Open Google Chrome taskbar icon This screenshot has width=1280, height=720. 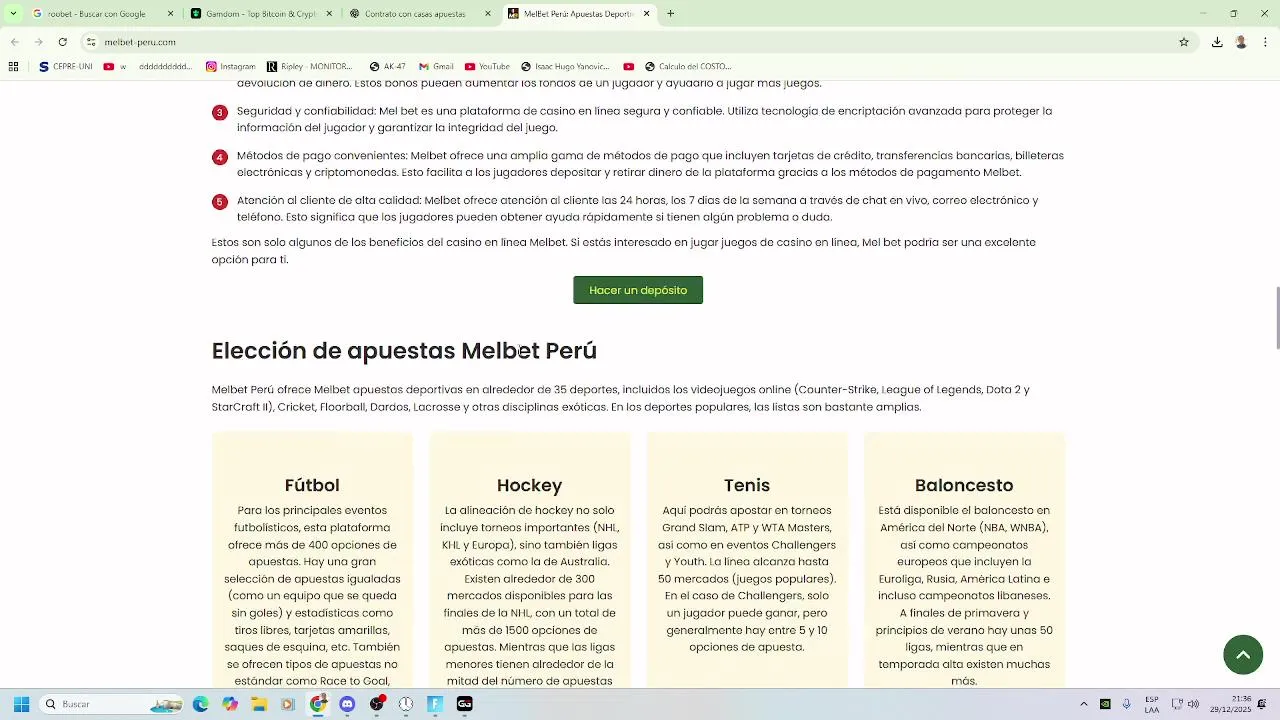click(x=318, y=704)
